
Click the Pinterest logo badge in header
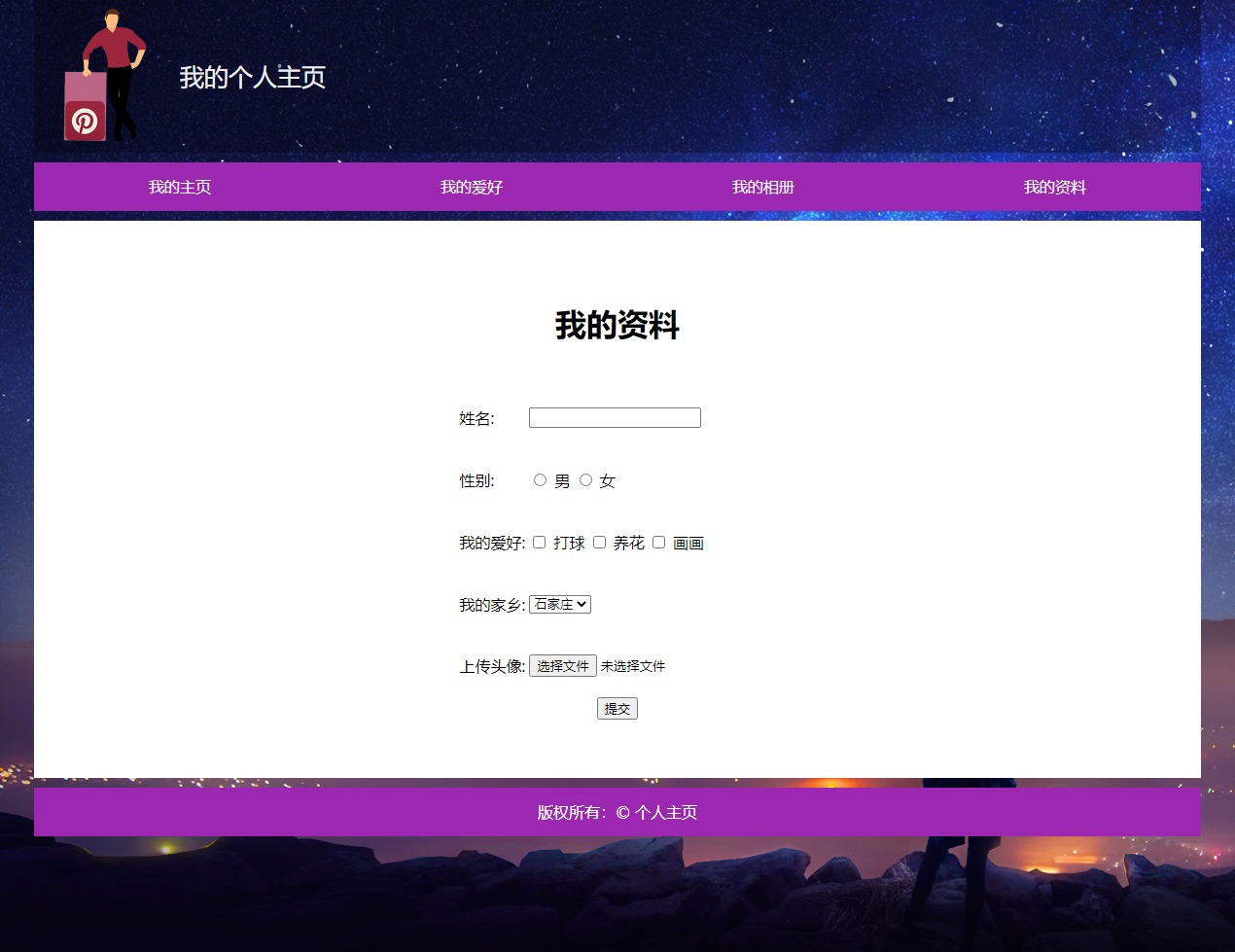85,122
